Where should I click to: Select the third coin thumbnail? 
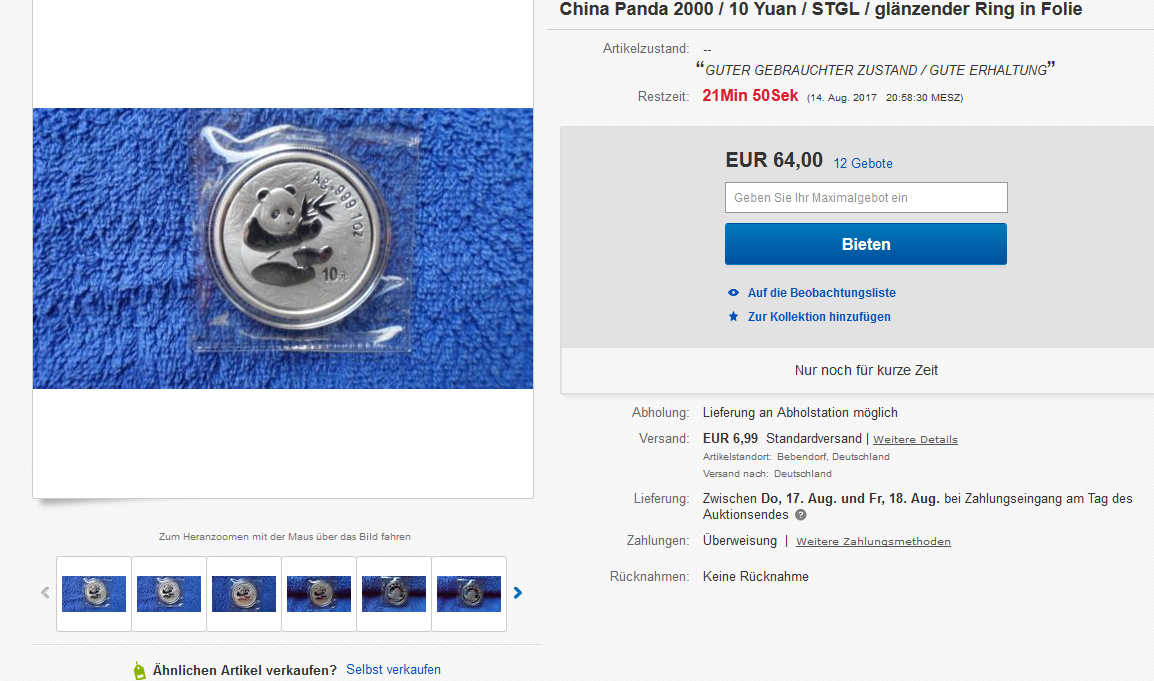click(244, 593)
